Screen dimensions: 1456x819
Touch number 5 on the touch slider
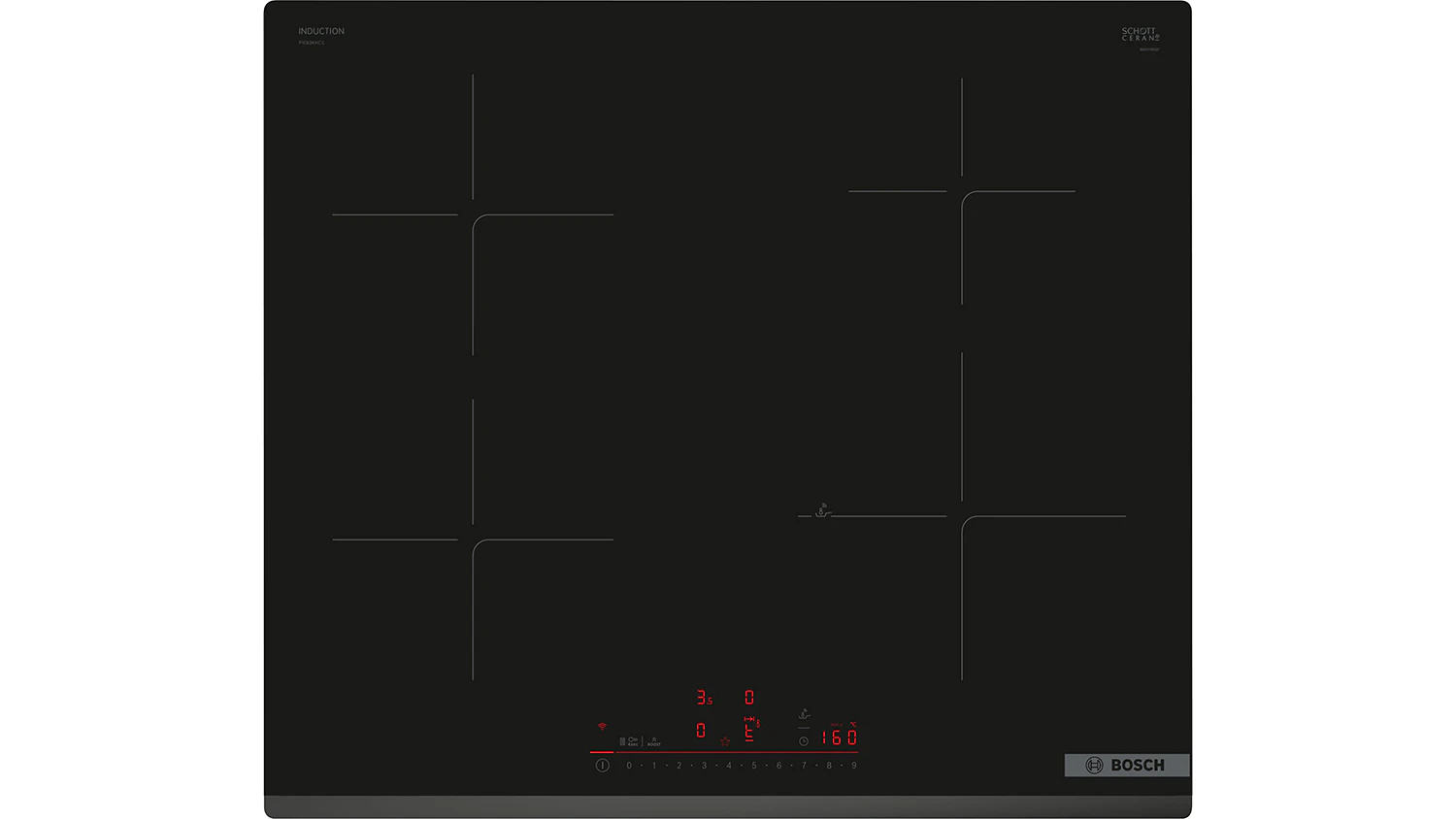[754, 766]
